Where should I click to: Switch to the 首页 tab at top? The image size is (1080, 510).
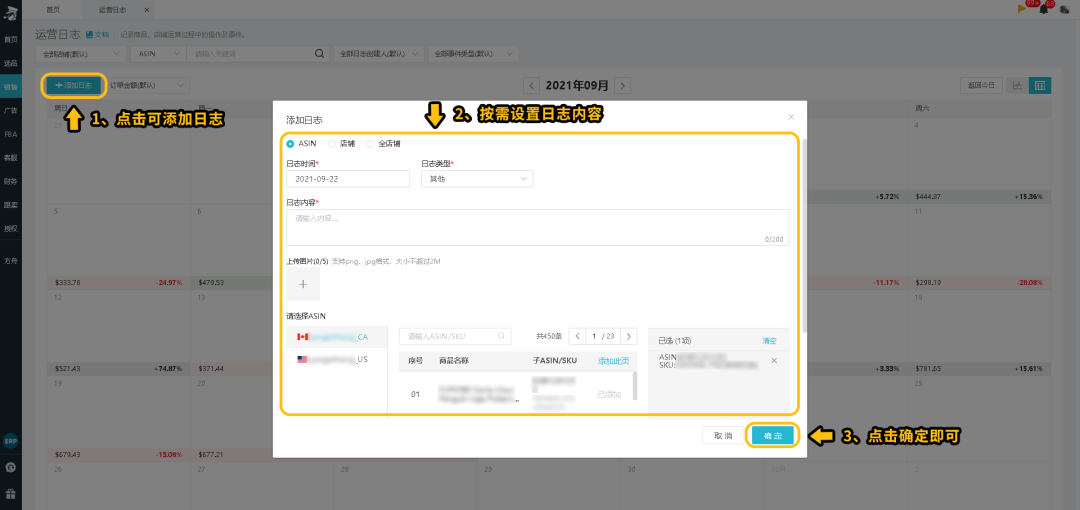pos(53,9)
